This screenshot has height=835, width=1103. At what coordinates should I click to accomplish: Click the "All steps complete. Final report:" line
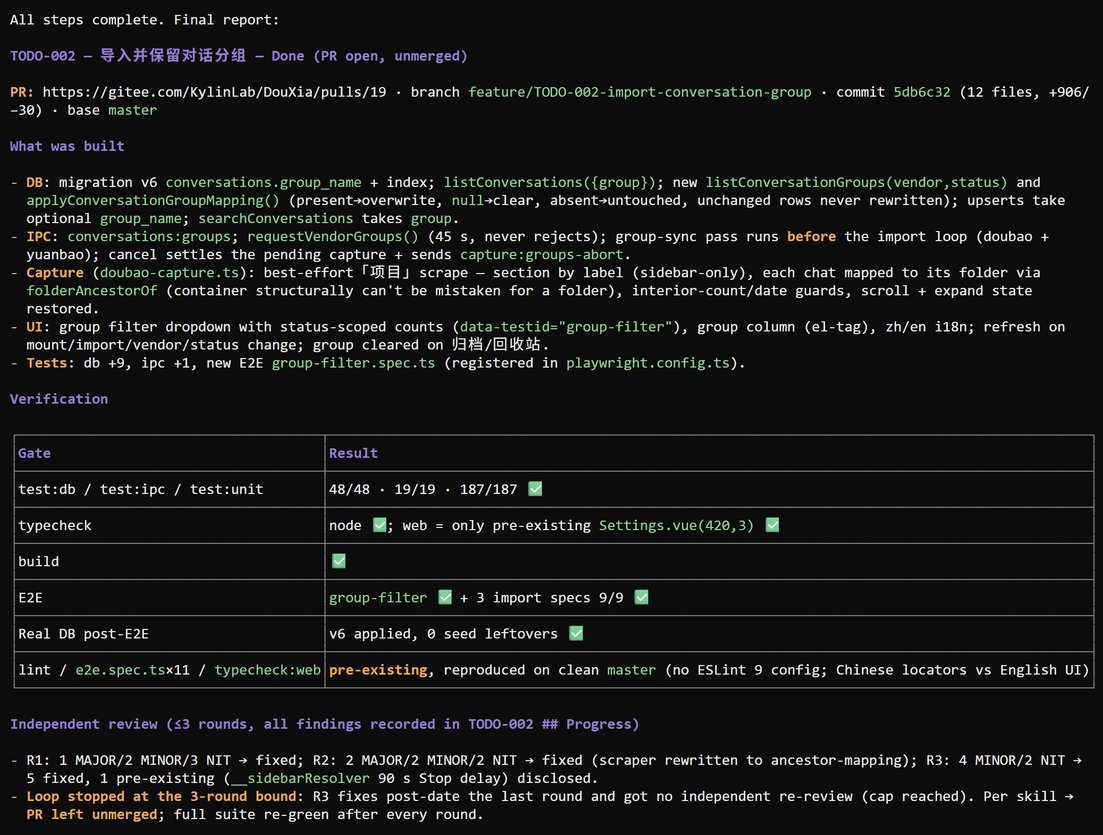[144, 20]
